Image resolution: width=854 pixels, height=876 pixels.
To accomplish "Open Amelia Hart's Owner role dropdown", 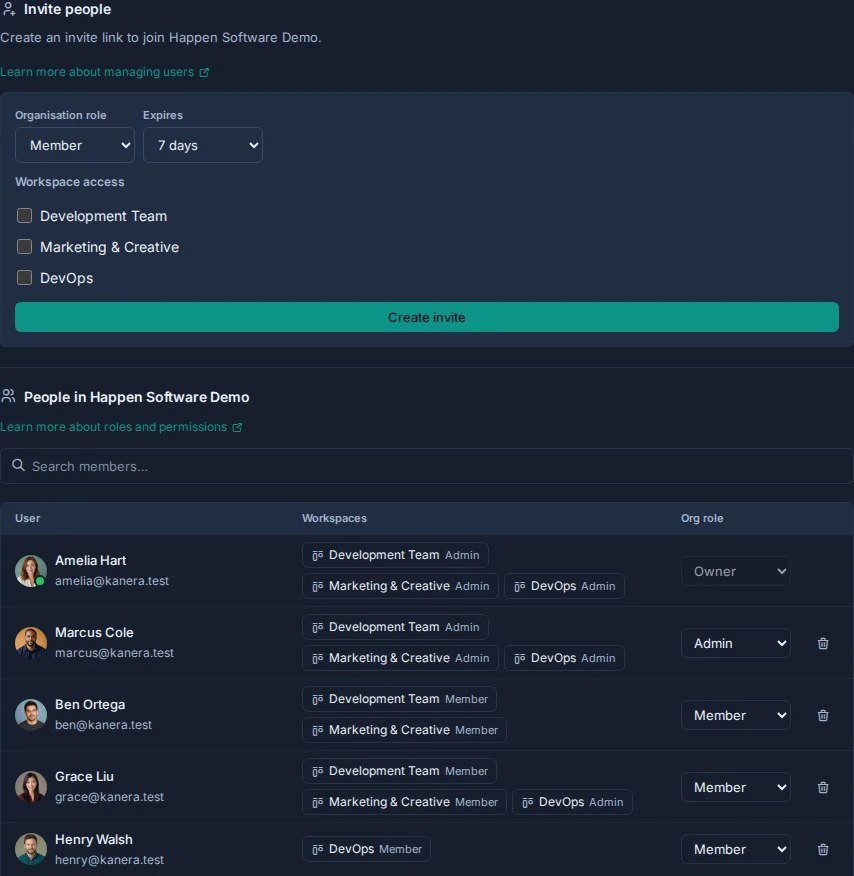I will (736, 572).
